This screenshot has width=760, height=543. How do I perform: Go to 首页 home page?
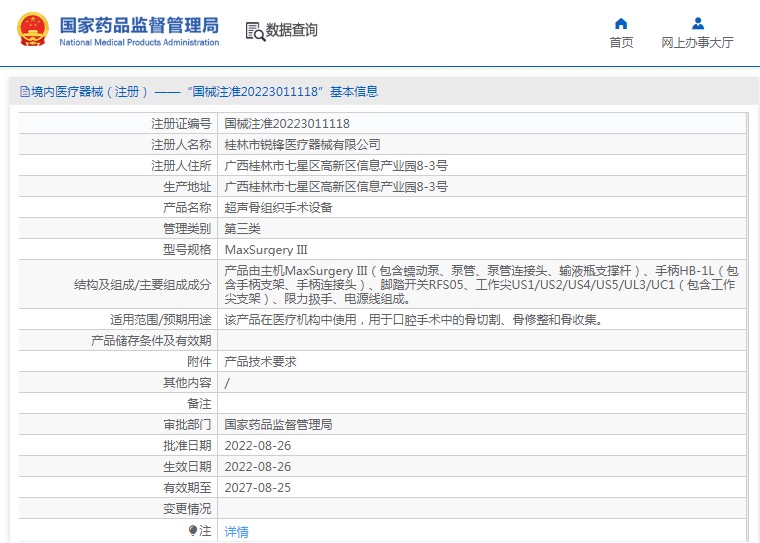(x=621, y=43)
